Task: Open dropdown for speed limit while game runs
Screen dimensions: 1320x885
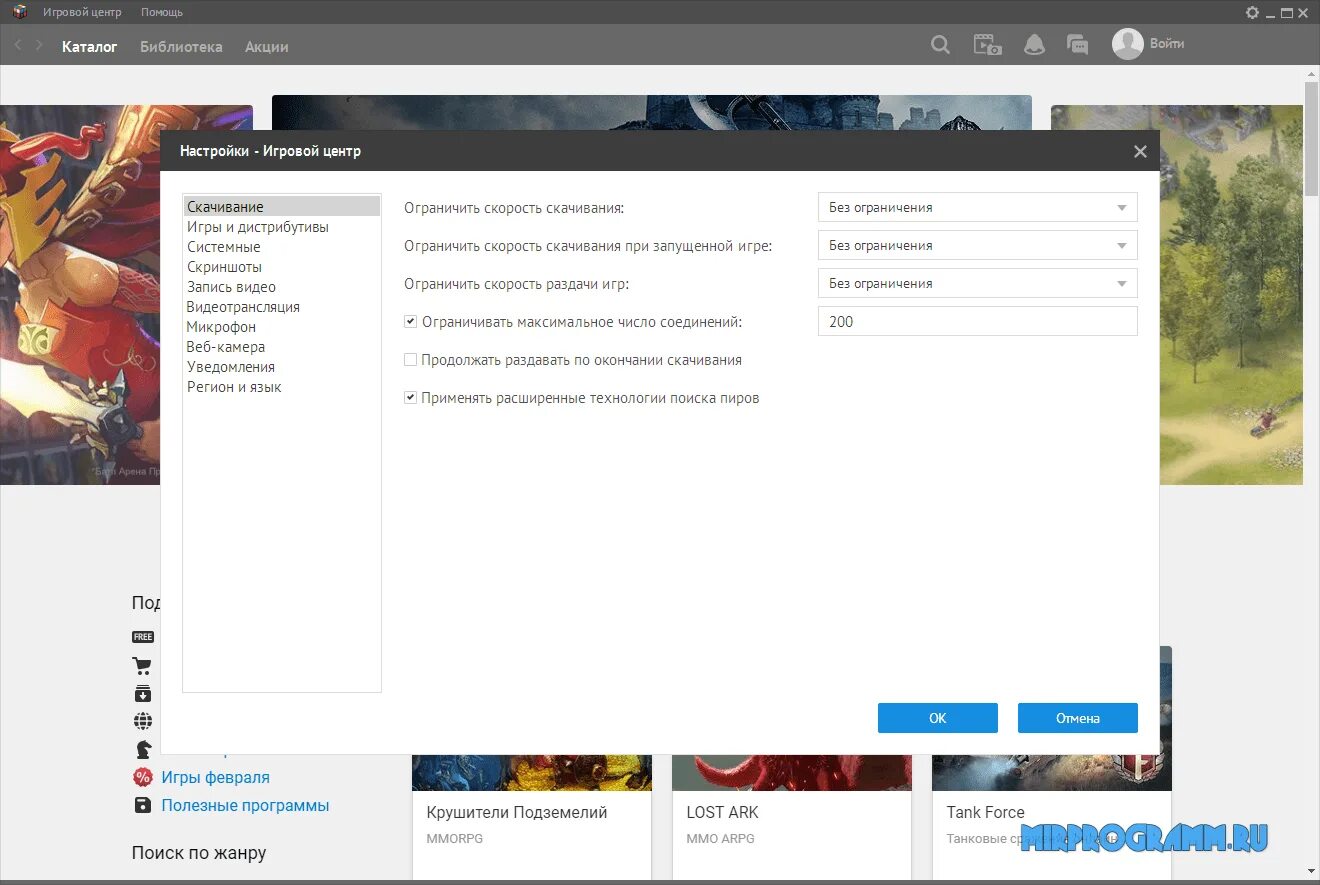Action: click(978, 245)
